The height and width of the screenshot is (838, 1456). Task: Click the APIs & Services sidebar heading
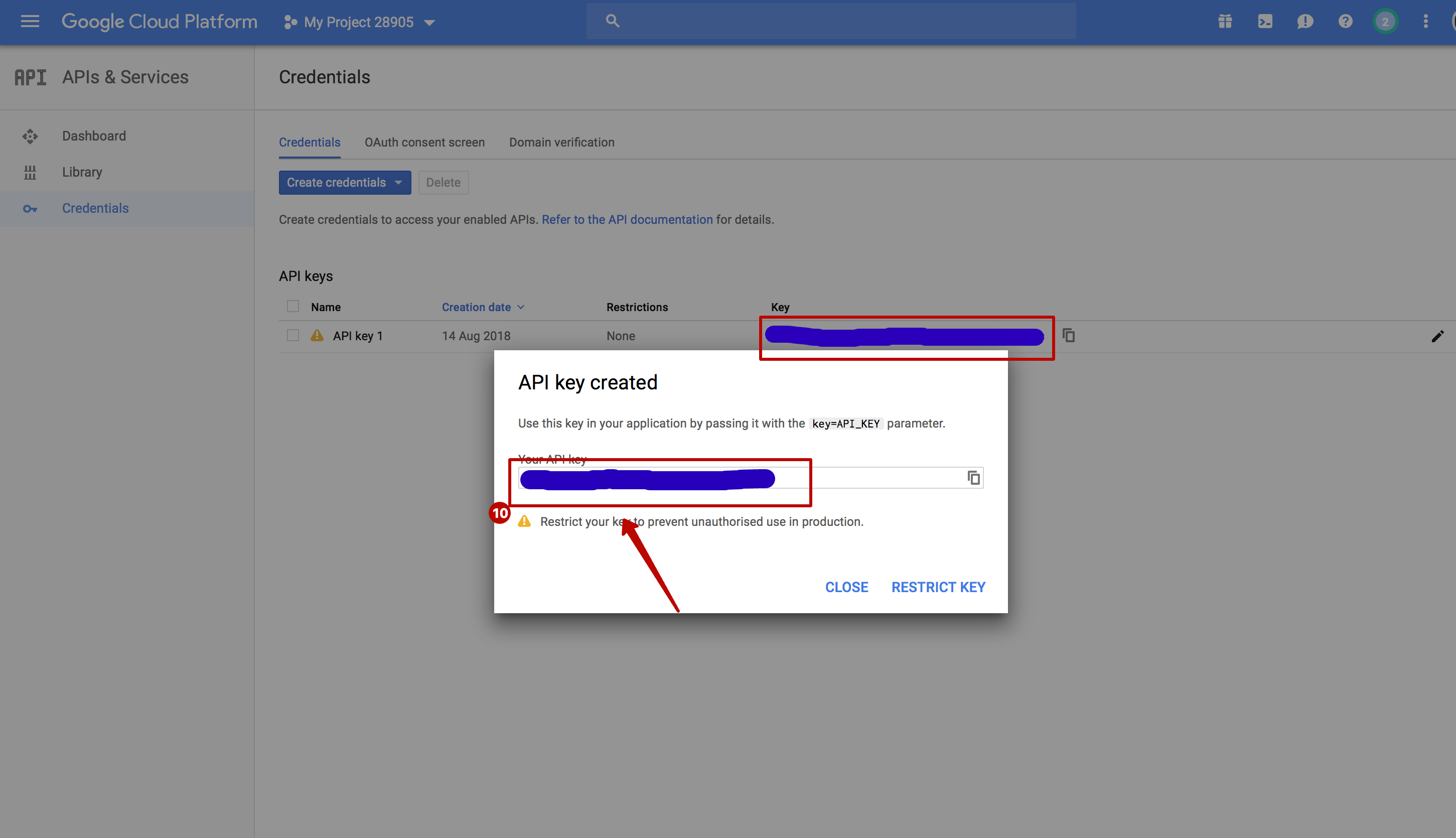click(x=125, y=77)
